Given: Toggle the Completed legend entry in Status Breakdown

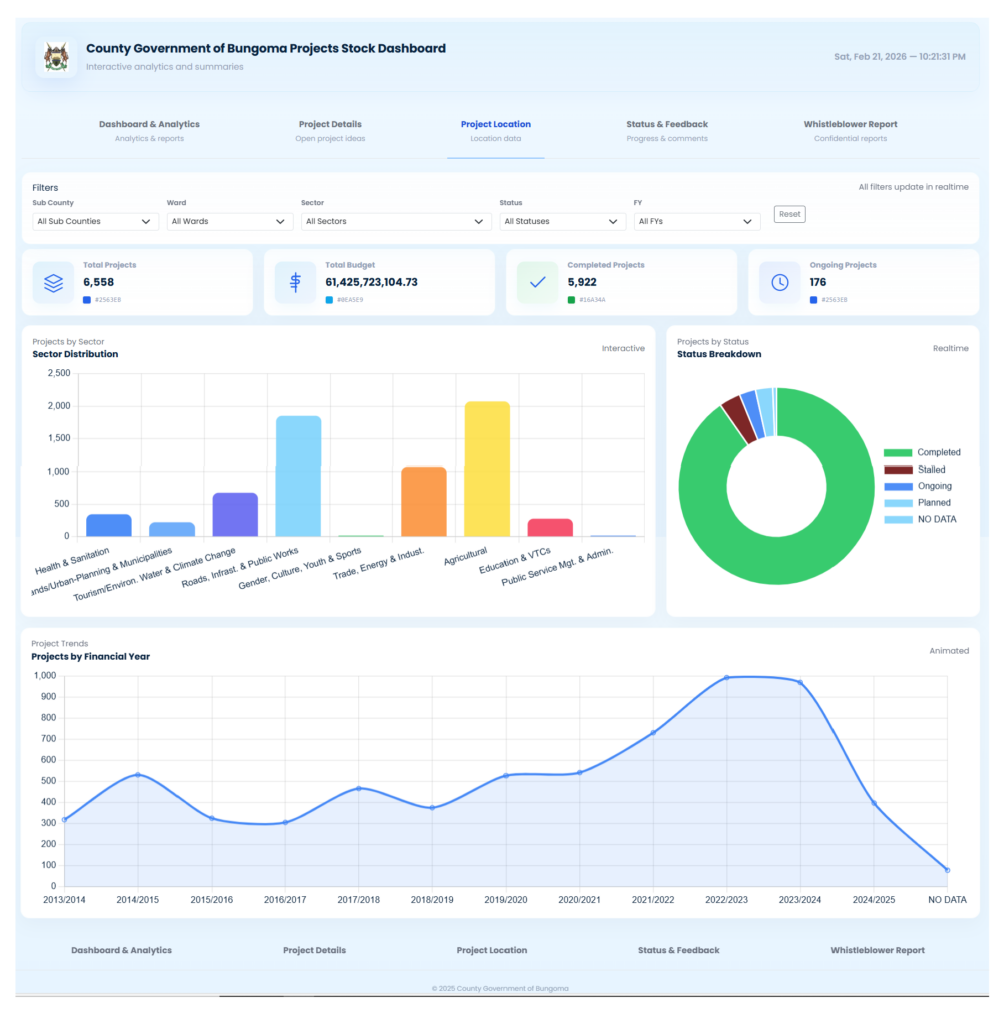Looking at the screenshot, I should pyautogui.click(x=921, y=453).
